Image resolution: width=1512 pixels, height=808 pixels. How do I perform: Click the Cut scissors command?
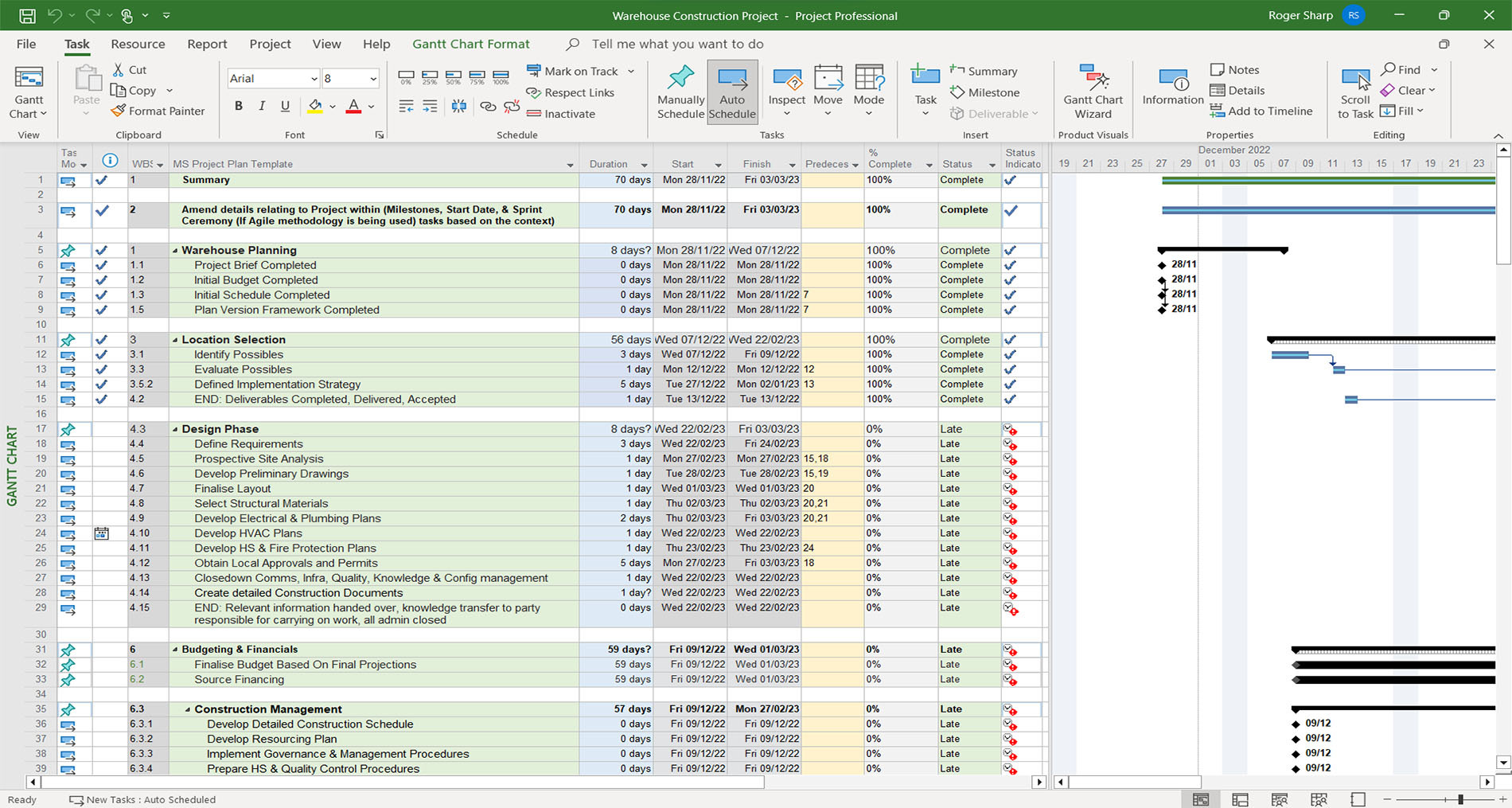(x=130, y=70)
